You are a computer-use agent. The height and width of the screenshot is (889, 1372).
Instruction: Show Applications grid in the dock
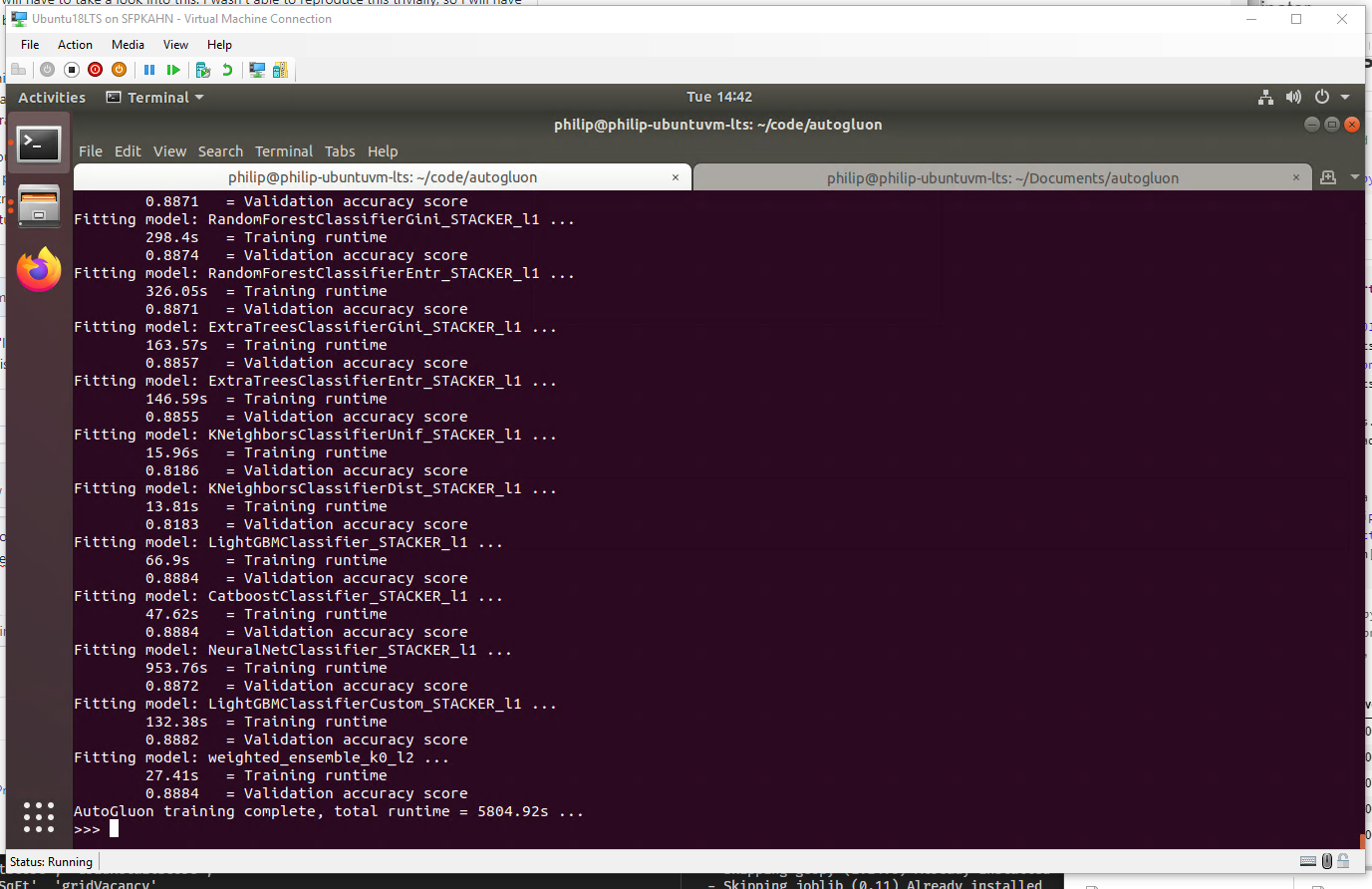click(x=39, y=817)
